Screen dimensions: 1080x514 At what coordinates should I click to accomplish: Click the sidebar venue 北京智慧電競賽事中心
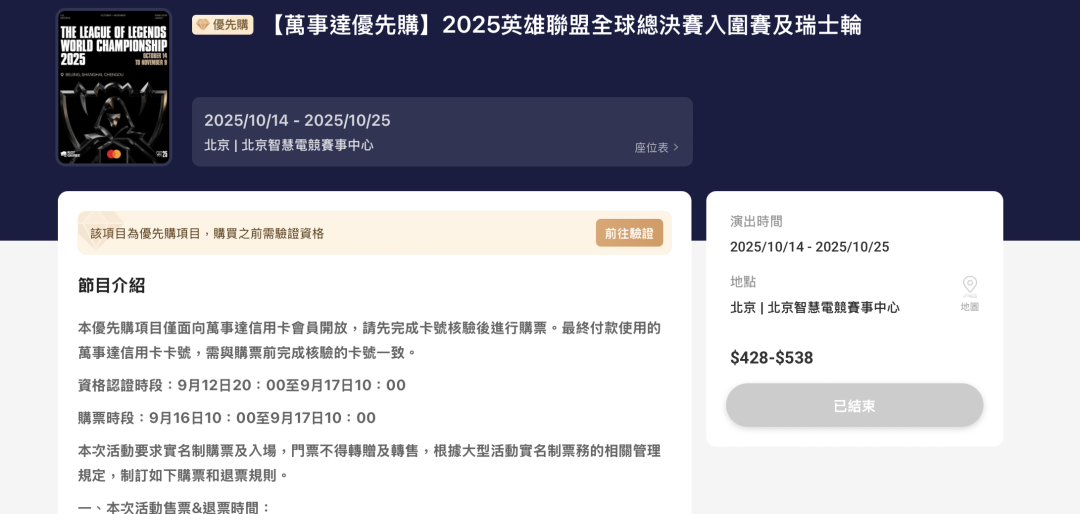click(x=815, y=307)
